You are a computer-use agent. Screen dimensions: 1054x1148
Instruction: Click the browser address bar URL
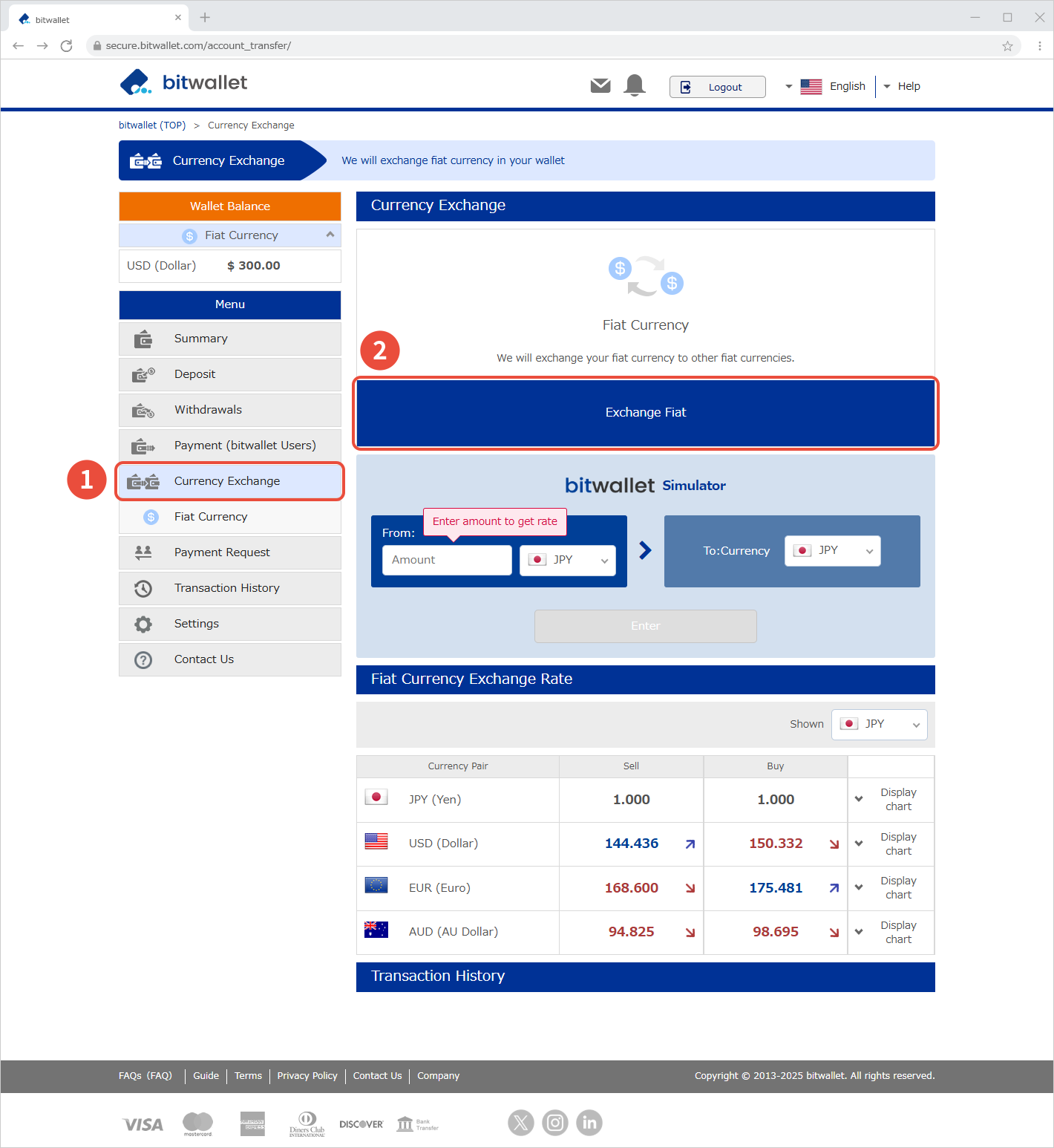(198, 46)
